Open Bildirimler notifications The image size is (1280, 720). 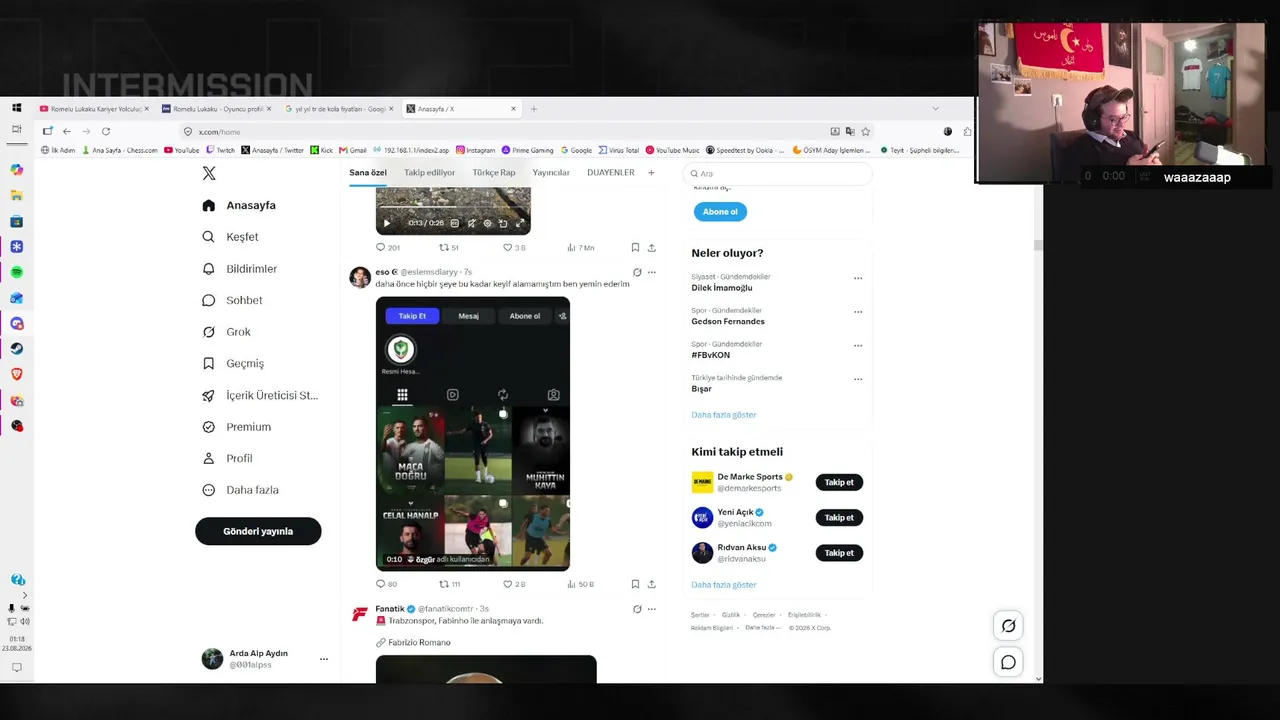coord(240,269)
